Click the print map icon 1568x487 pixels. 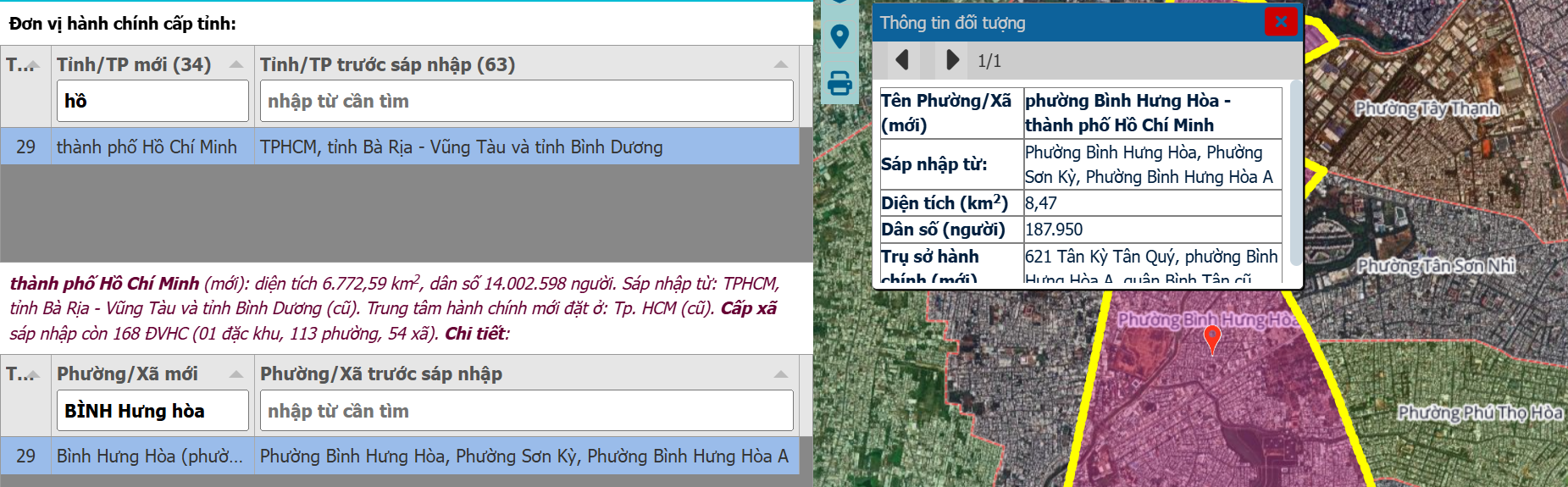[x=839, y=83]
